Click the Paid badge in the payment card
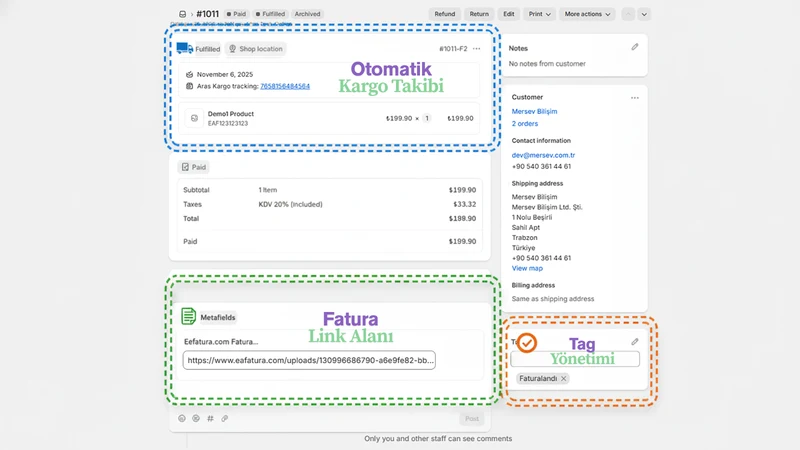Screen dimensions: 800x450 [193, 167]
